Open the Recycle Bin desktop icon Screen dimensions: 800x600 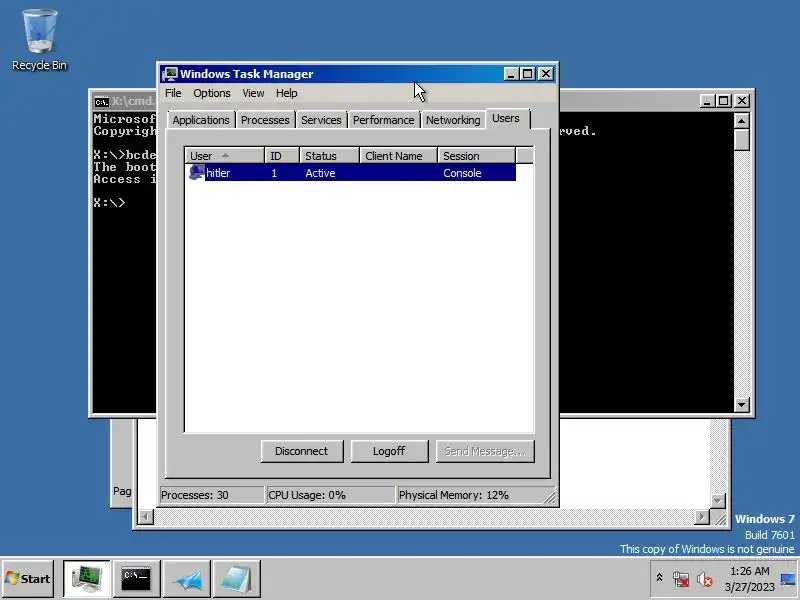coord(39,40)
